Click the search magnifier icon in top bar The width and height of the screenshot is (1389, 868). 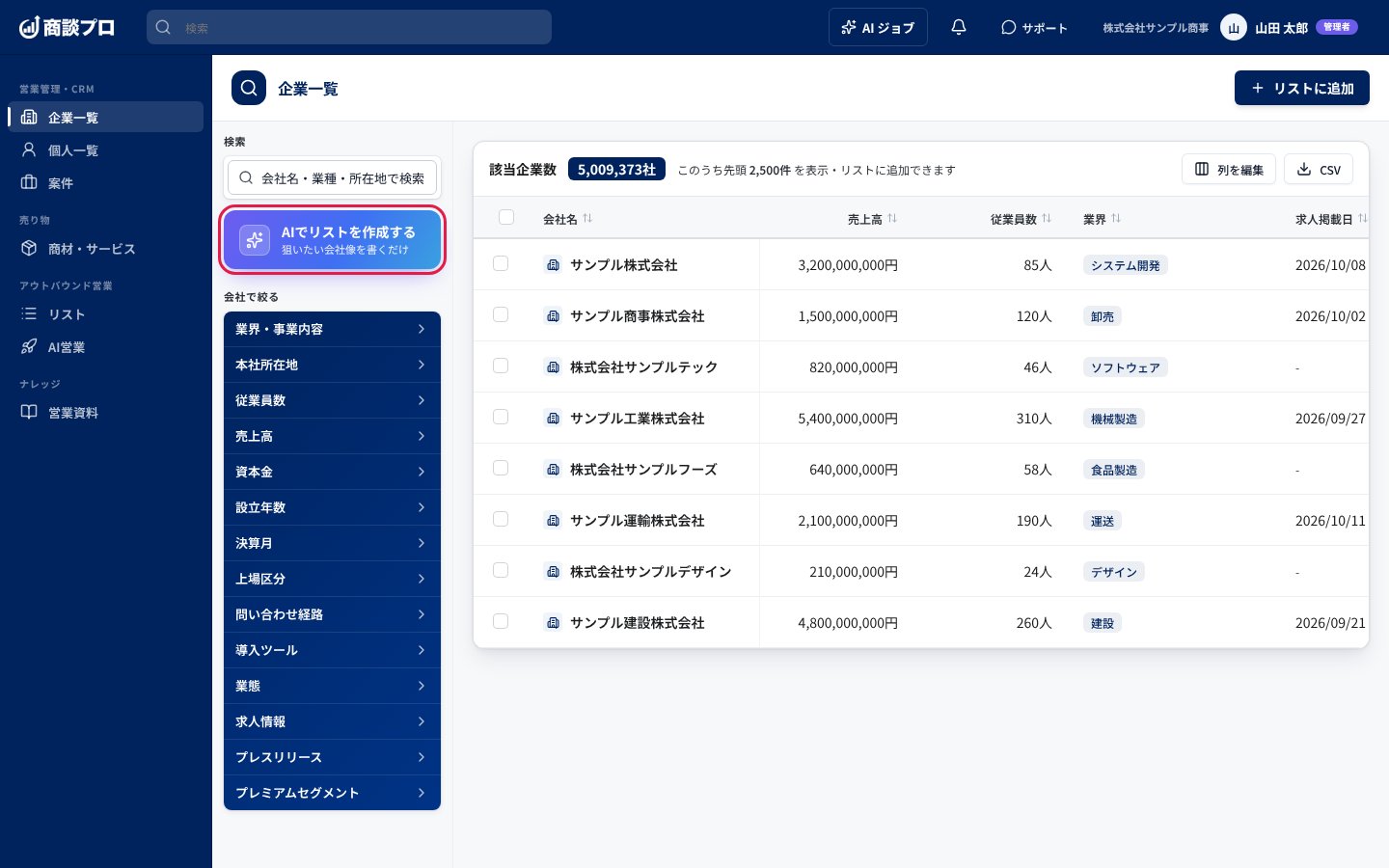coord(164,27)
